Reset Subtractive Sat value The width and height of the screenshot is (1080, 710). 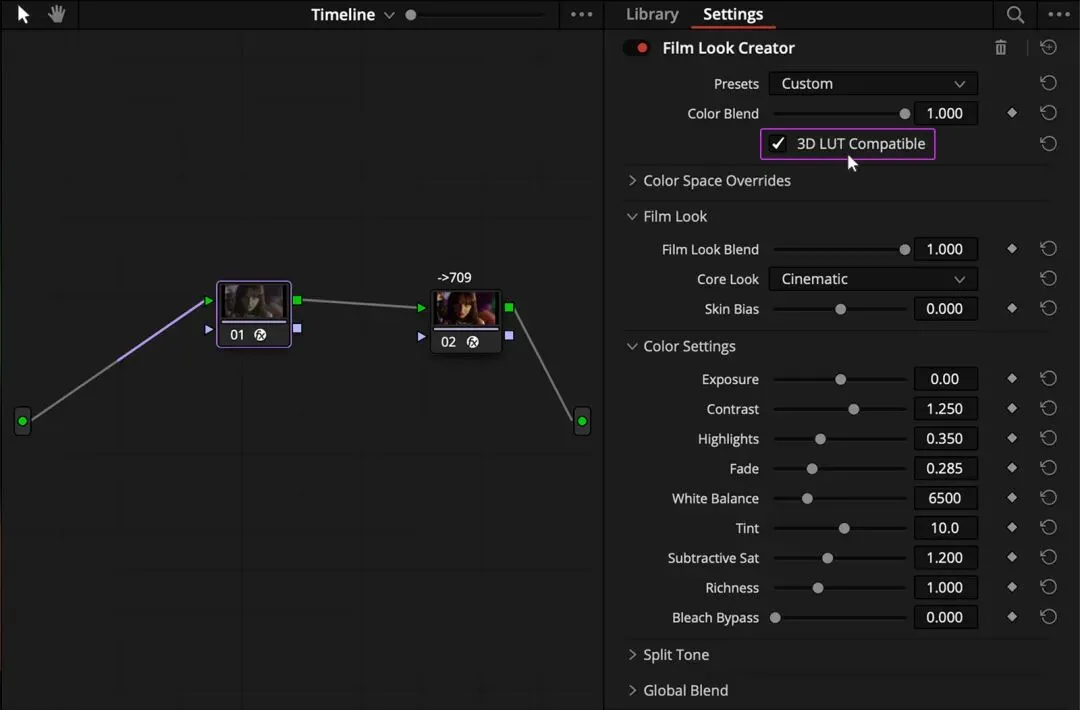point(1048,557)
